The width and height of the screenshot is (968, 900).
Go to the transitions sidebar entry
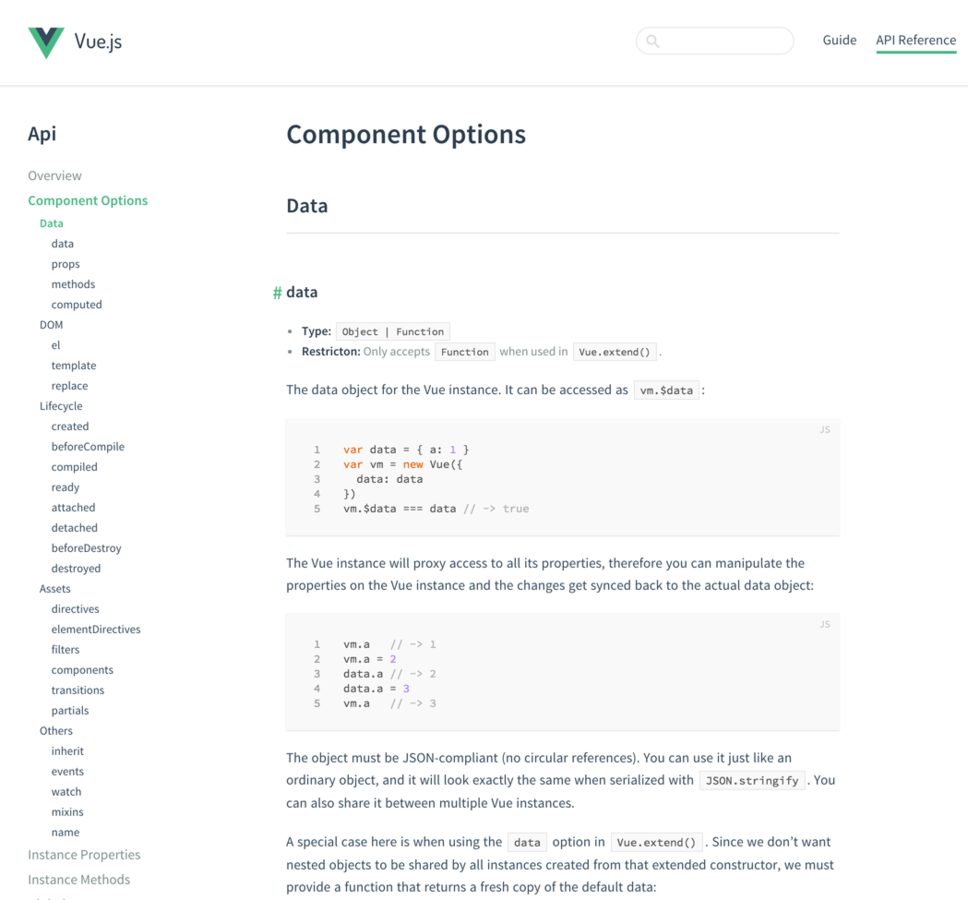click(x=77, y=690)
